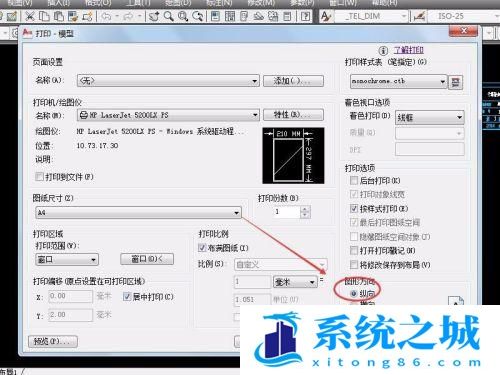Open the 了解打印 link

pyautogui.click(x=409, y=50)
